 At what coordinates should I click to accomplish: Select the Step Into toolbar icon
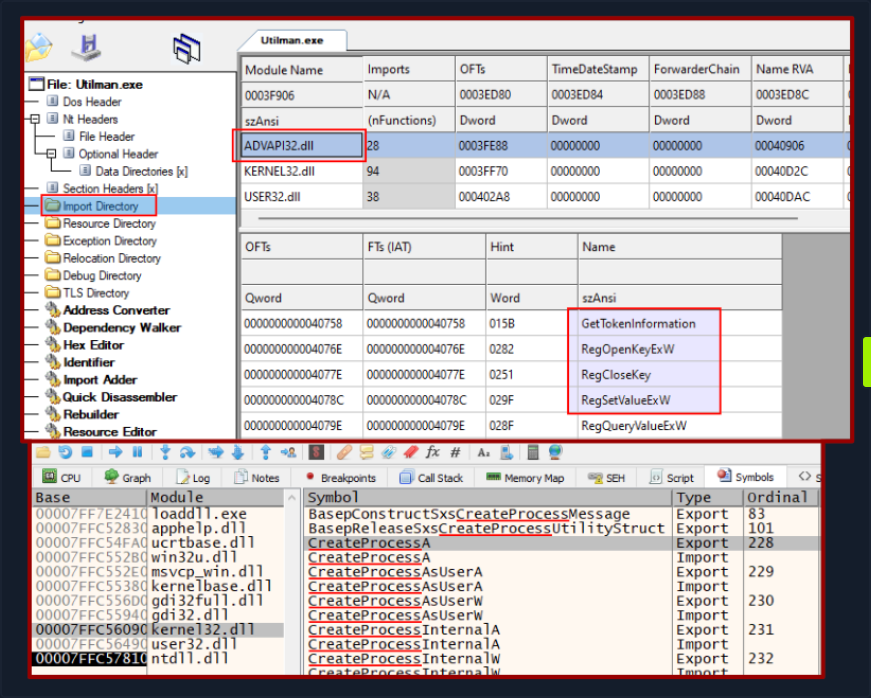(x=165, y=452)
